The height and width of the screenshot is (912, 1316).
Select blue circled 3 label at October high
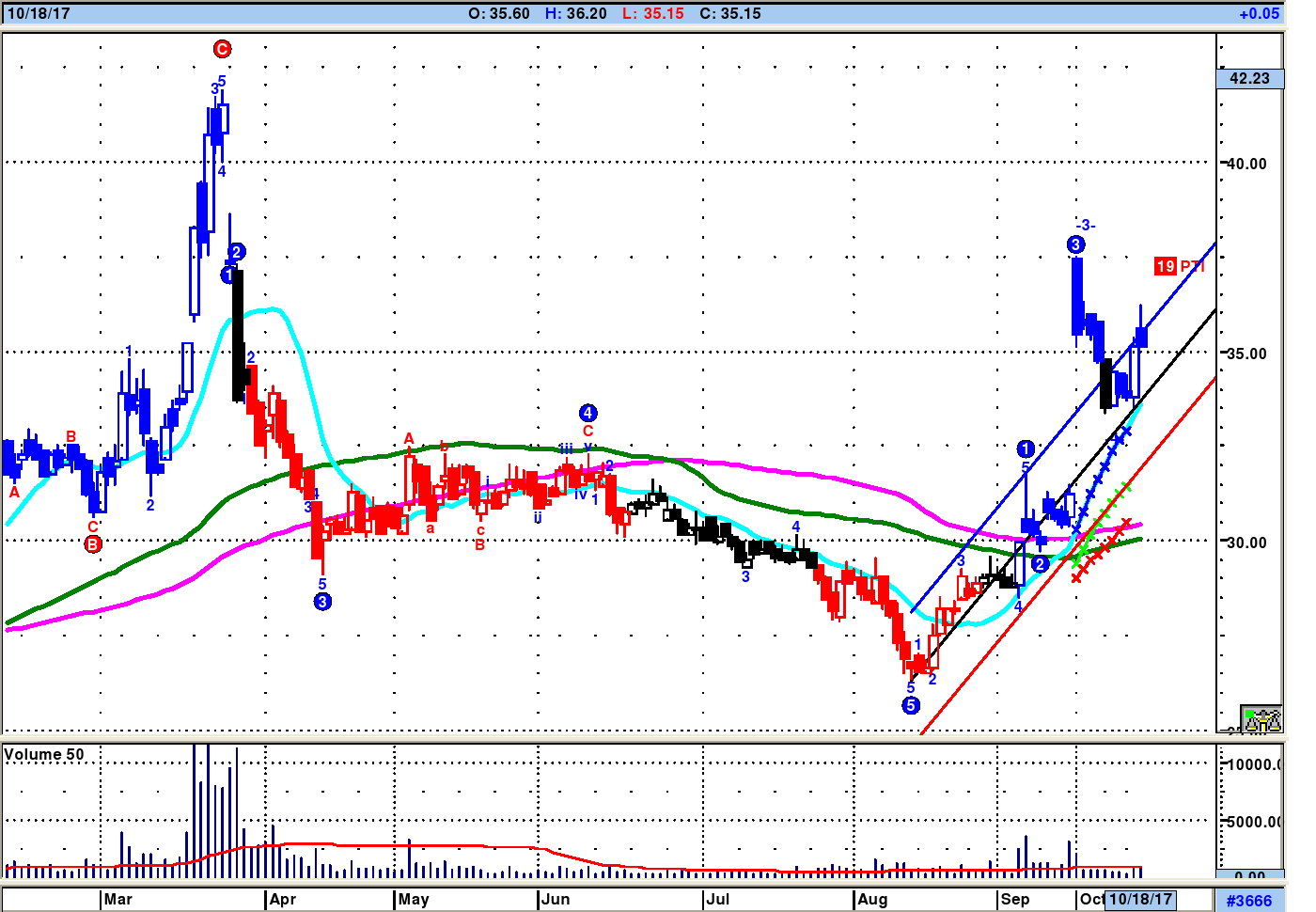coord(1075,244)
